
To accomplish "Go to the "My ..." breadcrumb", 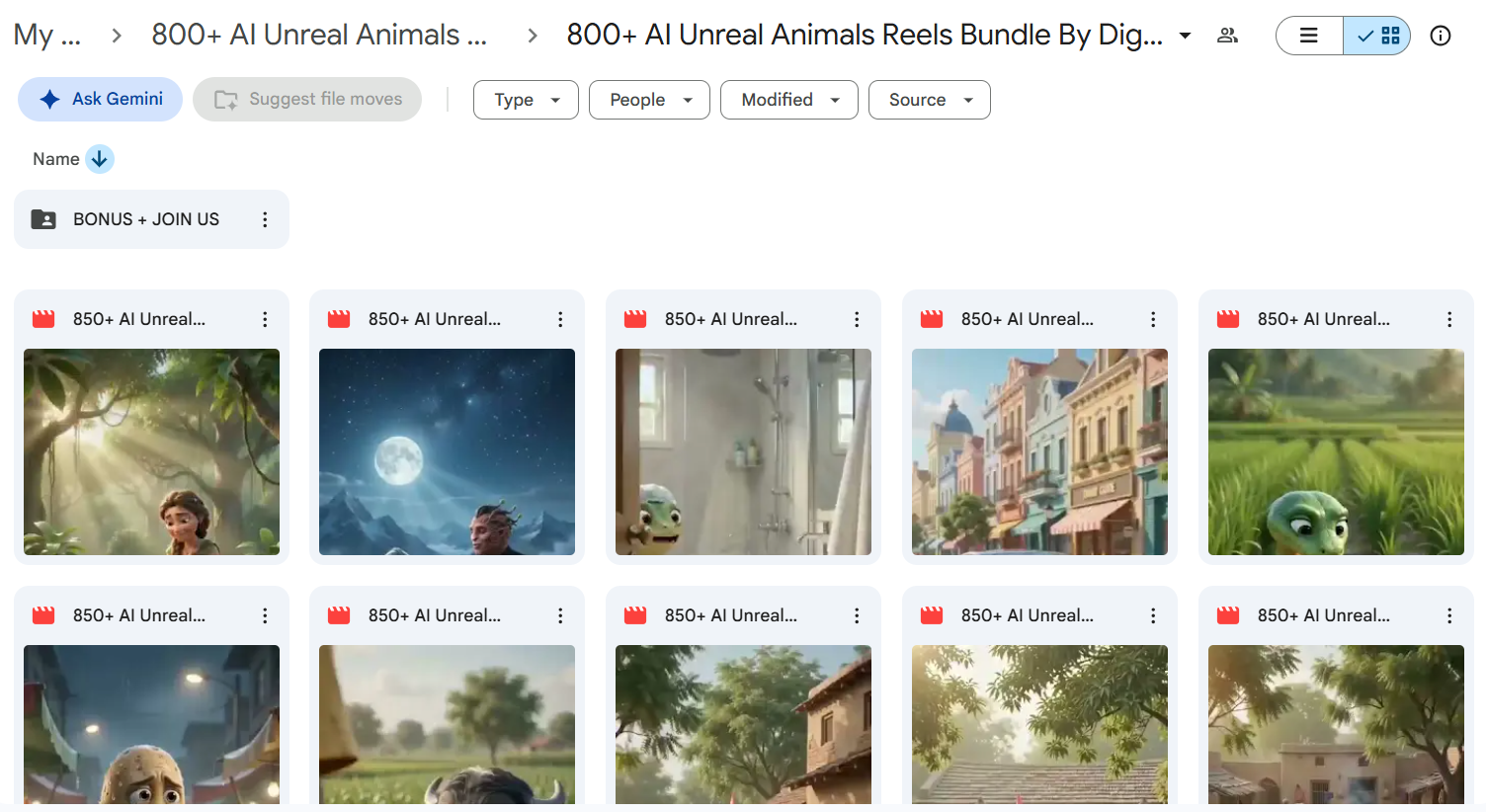I will [x=46, y=35].
